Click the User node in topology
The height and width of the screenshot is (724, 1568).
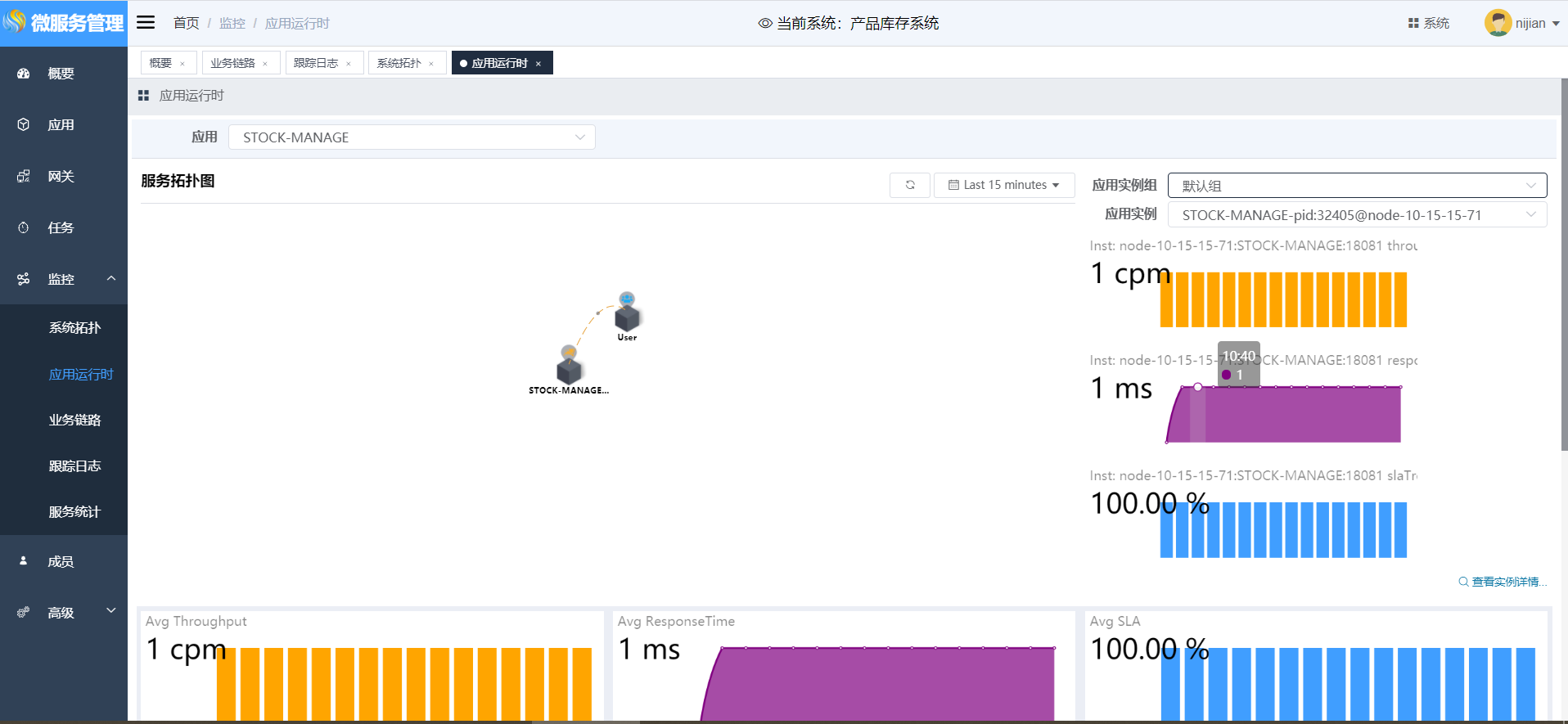(x=627, y=314)
